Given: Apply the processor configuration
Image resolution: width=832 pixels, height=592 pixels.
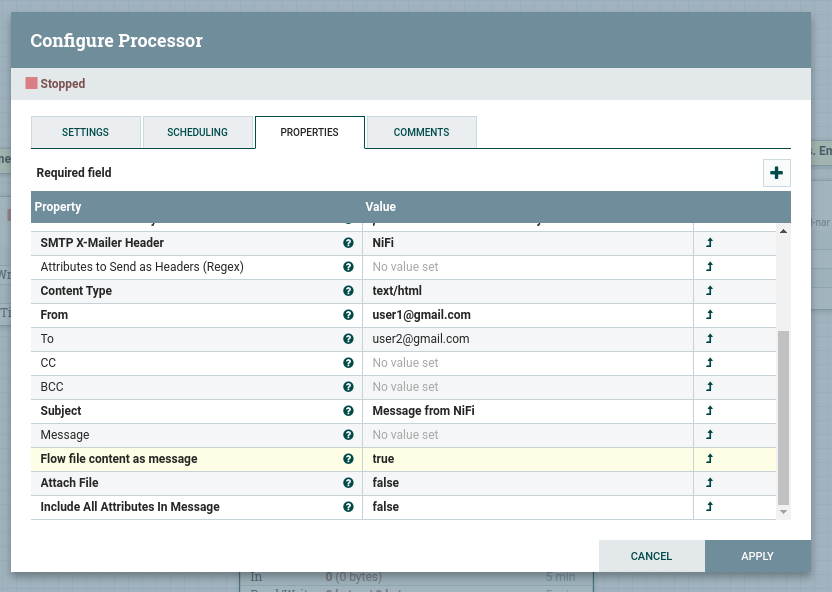Looking at the screenshot, I should (x=757, y=556).
